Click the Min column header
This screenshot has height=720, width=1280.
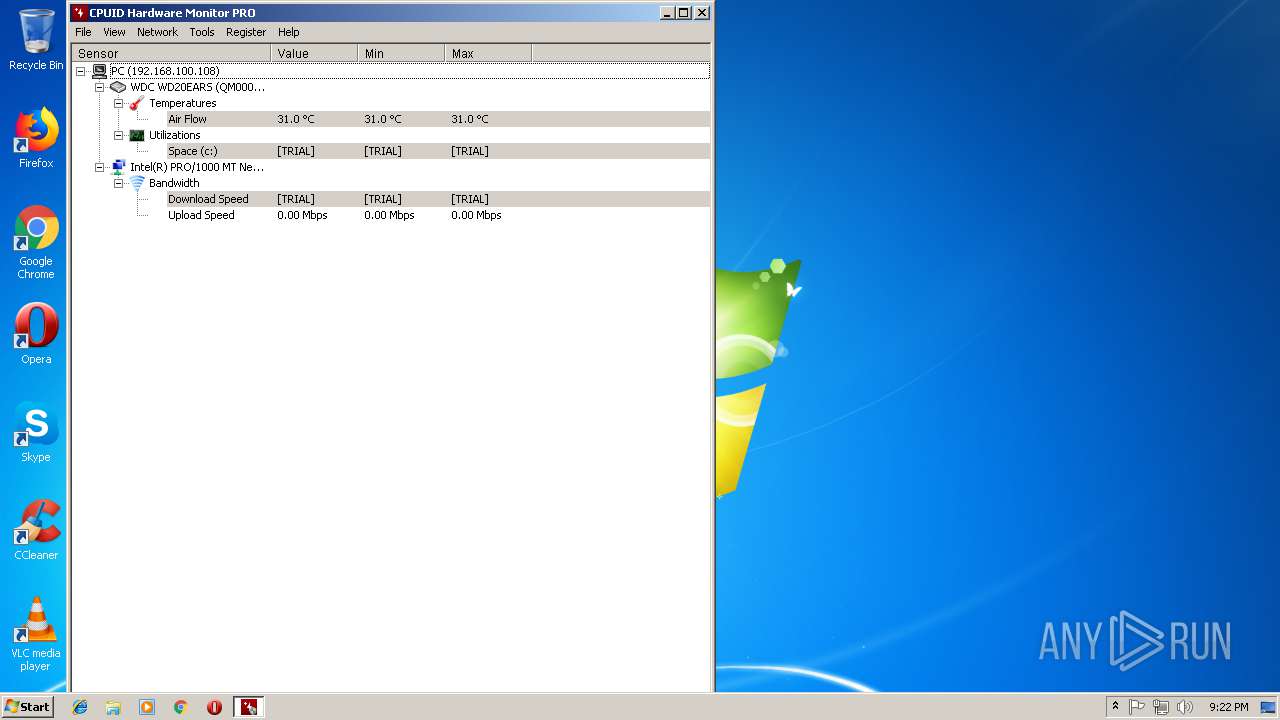click(x=401, y=53)
